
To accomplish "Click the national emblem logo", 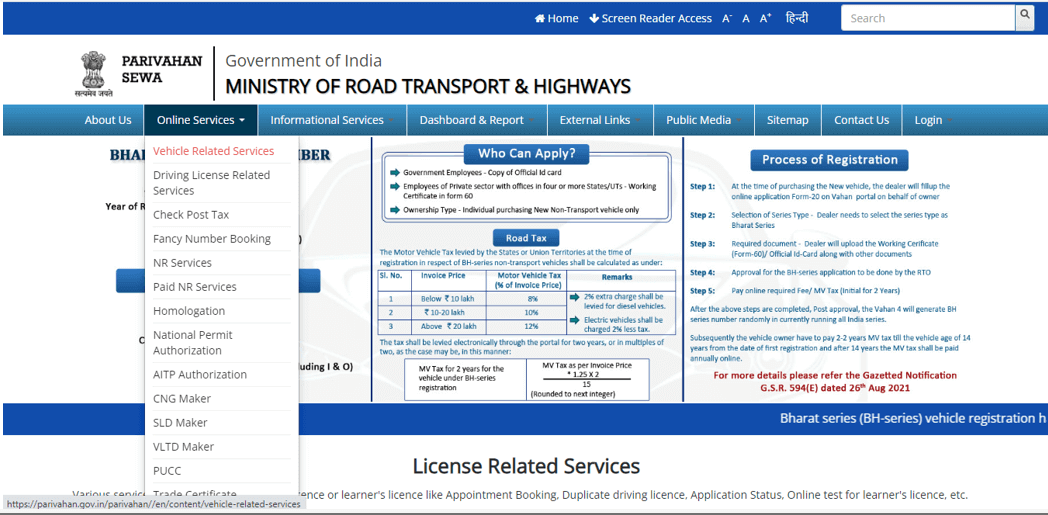I will (93, 75).
